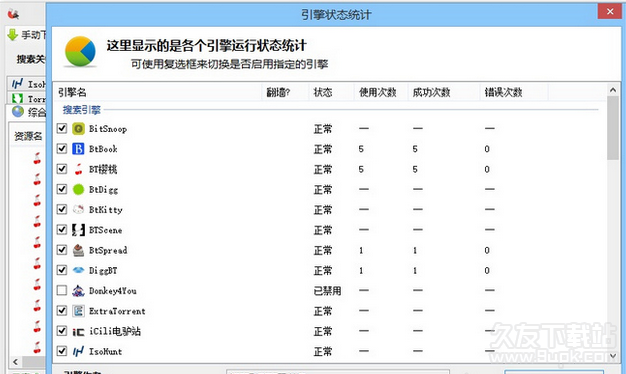Click the ExtraTorrent engine name text
The height and width of the screenshot is (374, 626).
point(117,311)
